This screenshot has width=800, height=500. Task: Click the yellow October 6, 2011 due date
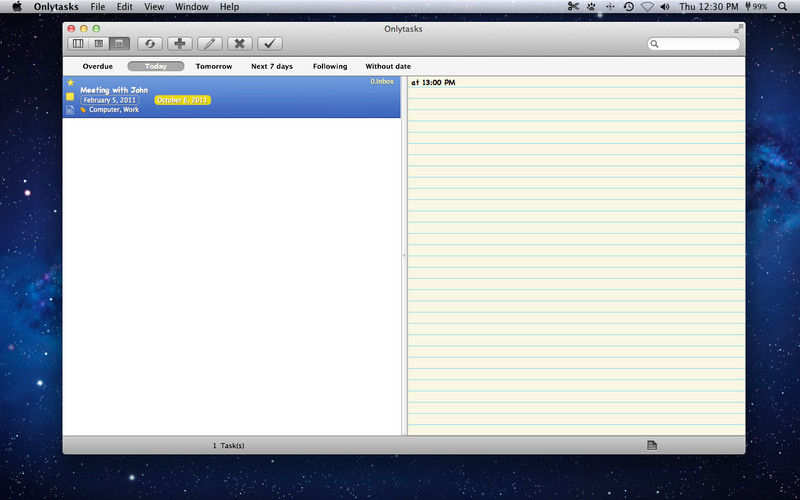(x=183, y=100)
